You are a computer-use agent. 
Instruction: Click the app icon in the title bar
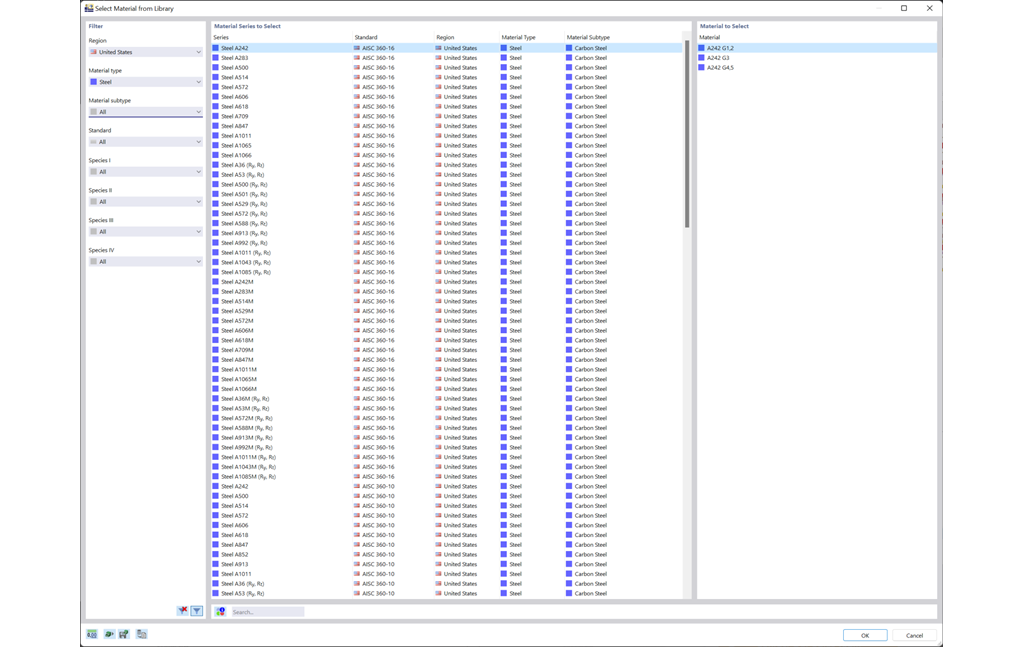tap(89, 8)
